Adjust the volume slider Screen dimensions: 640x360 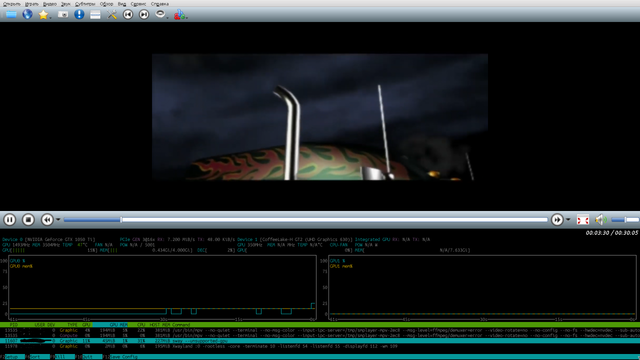pyautogui.click(x=624, y=220)
